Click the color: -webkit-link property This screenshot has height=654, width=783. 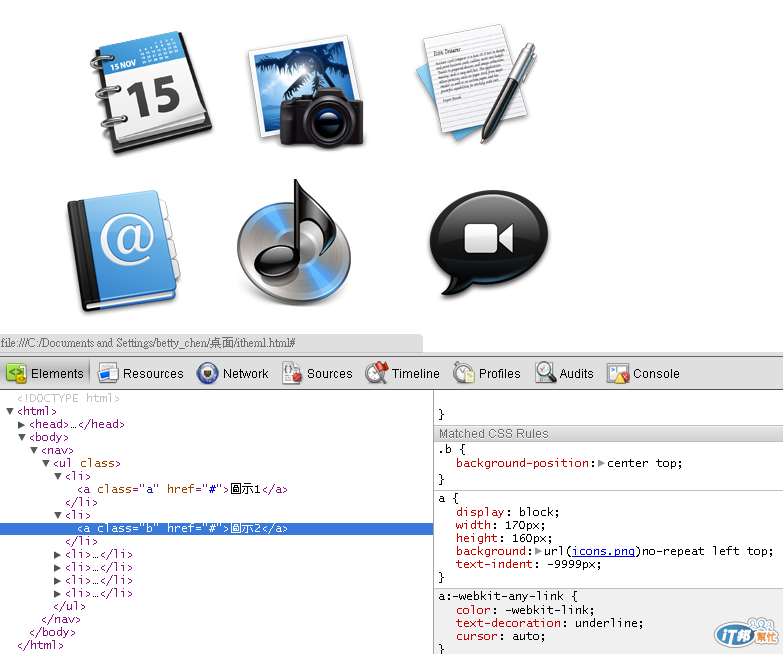click(x=525, y=610)
